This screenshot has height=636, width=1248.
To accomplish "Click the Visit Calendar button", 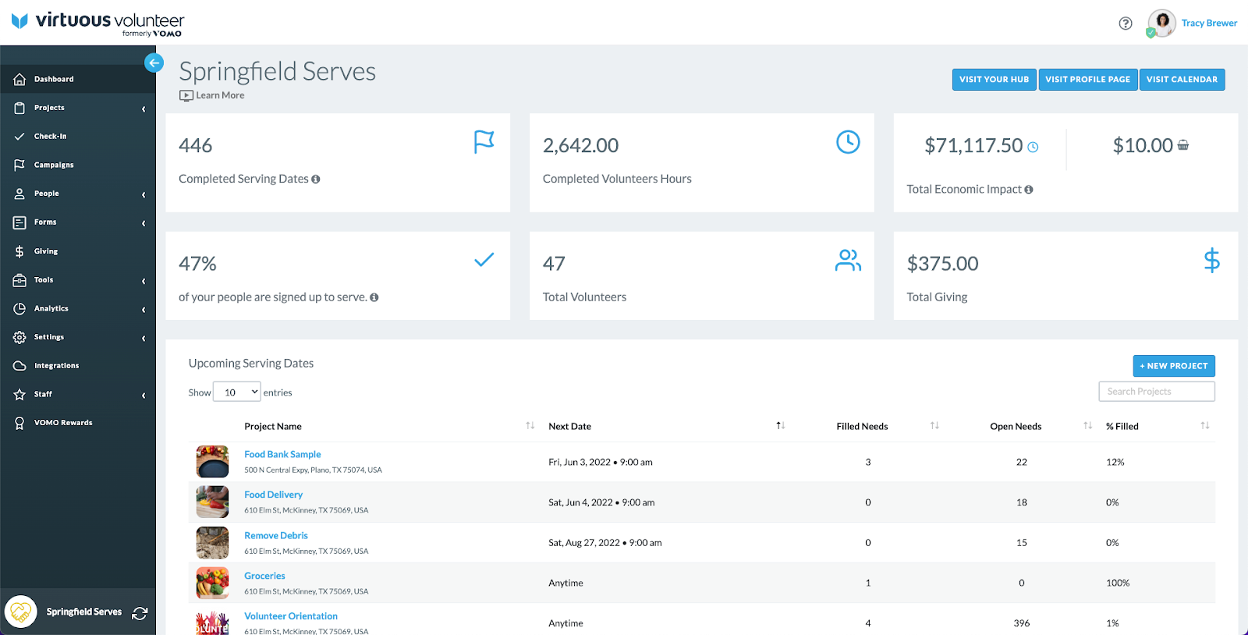I will tap(1182, 79).
